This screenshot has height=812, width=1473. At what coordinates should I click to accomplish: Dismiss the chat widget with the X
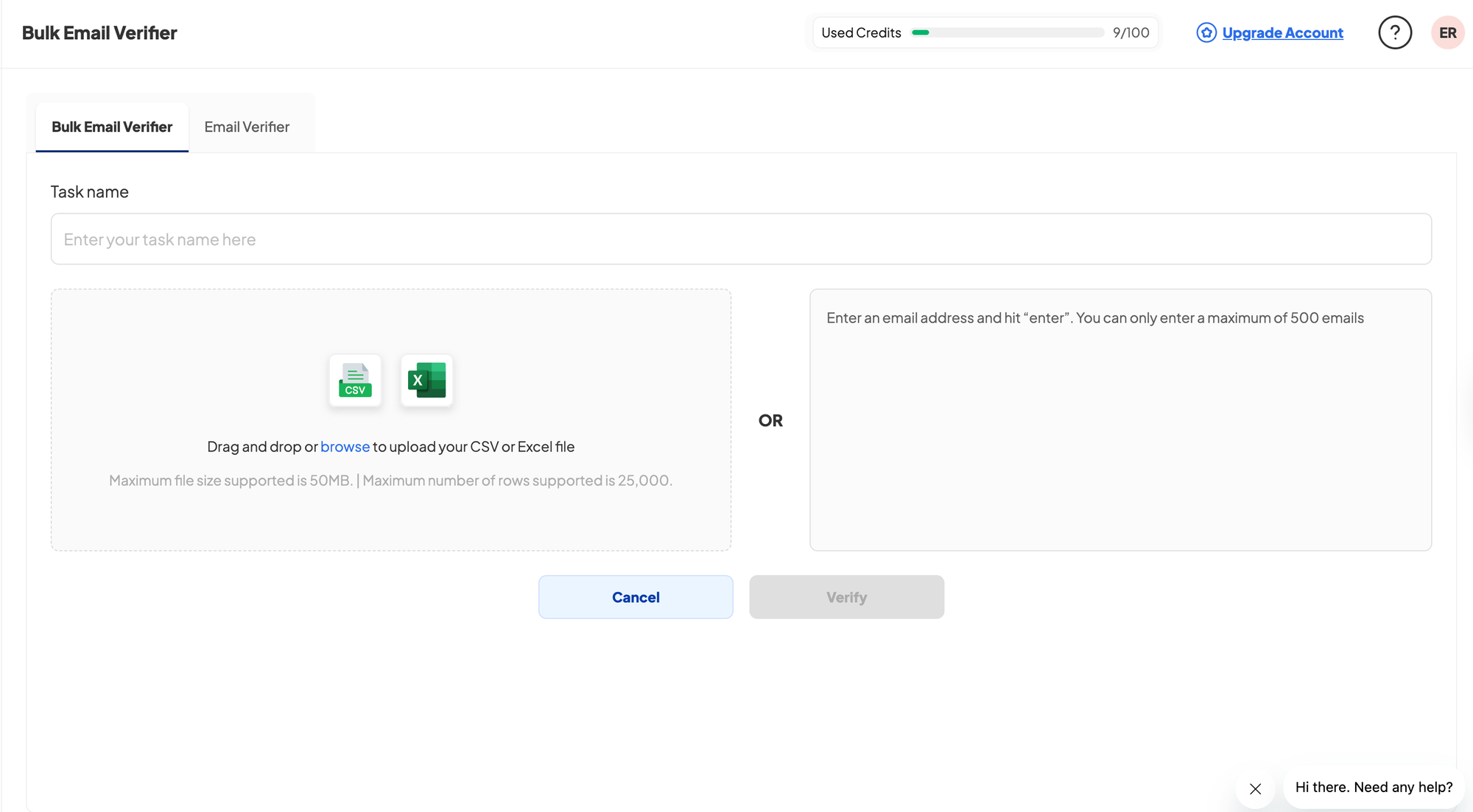click(1255, 788)
